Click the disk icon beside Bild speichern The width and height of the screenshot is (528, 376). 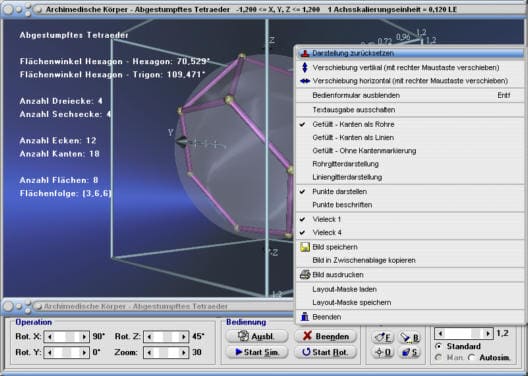[305, 247]
